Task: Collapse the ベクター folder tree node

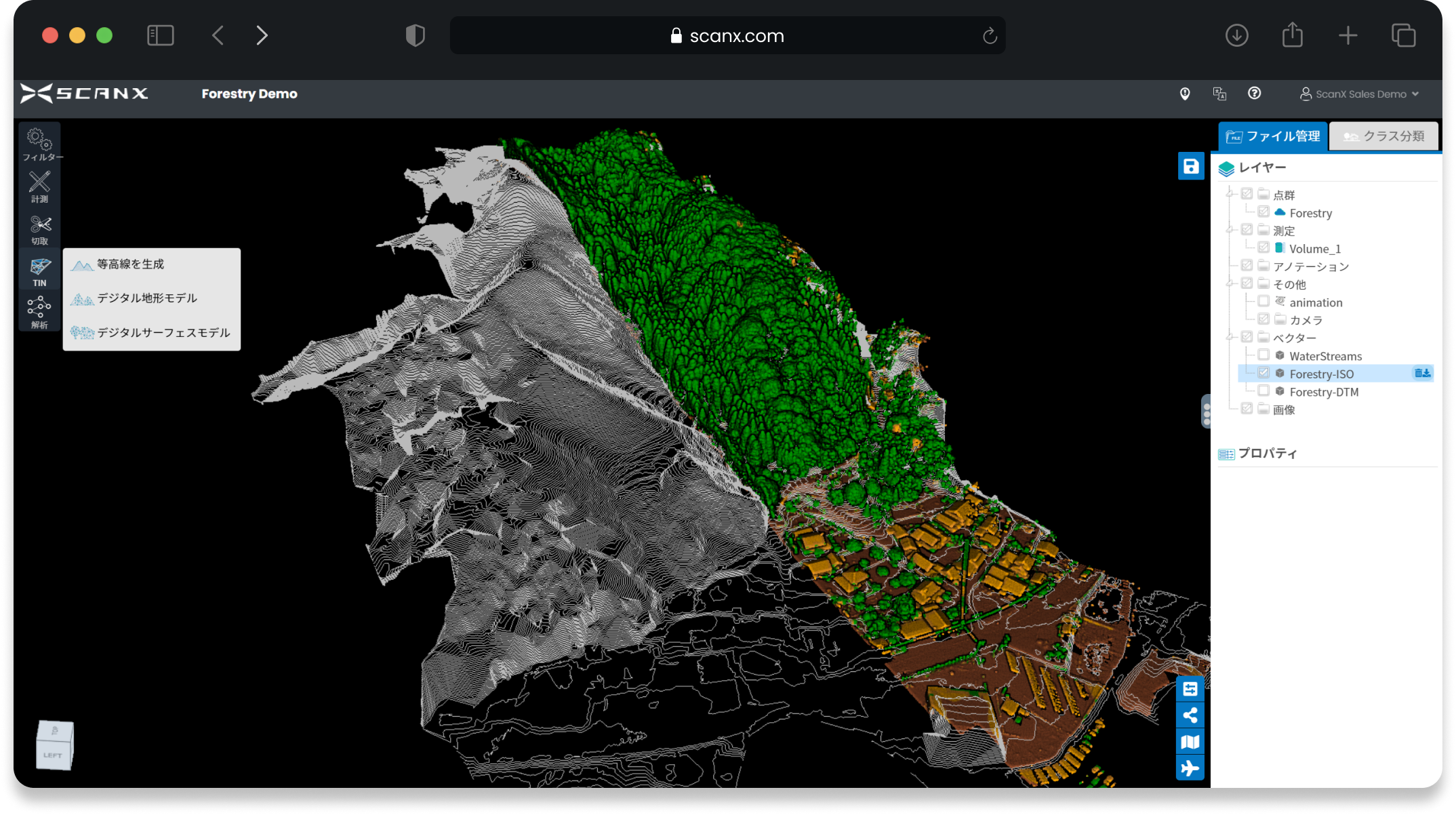Action: click(x=1230, y=338)
